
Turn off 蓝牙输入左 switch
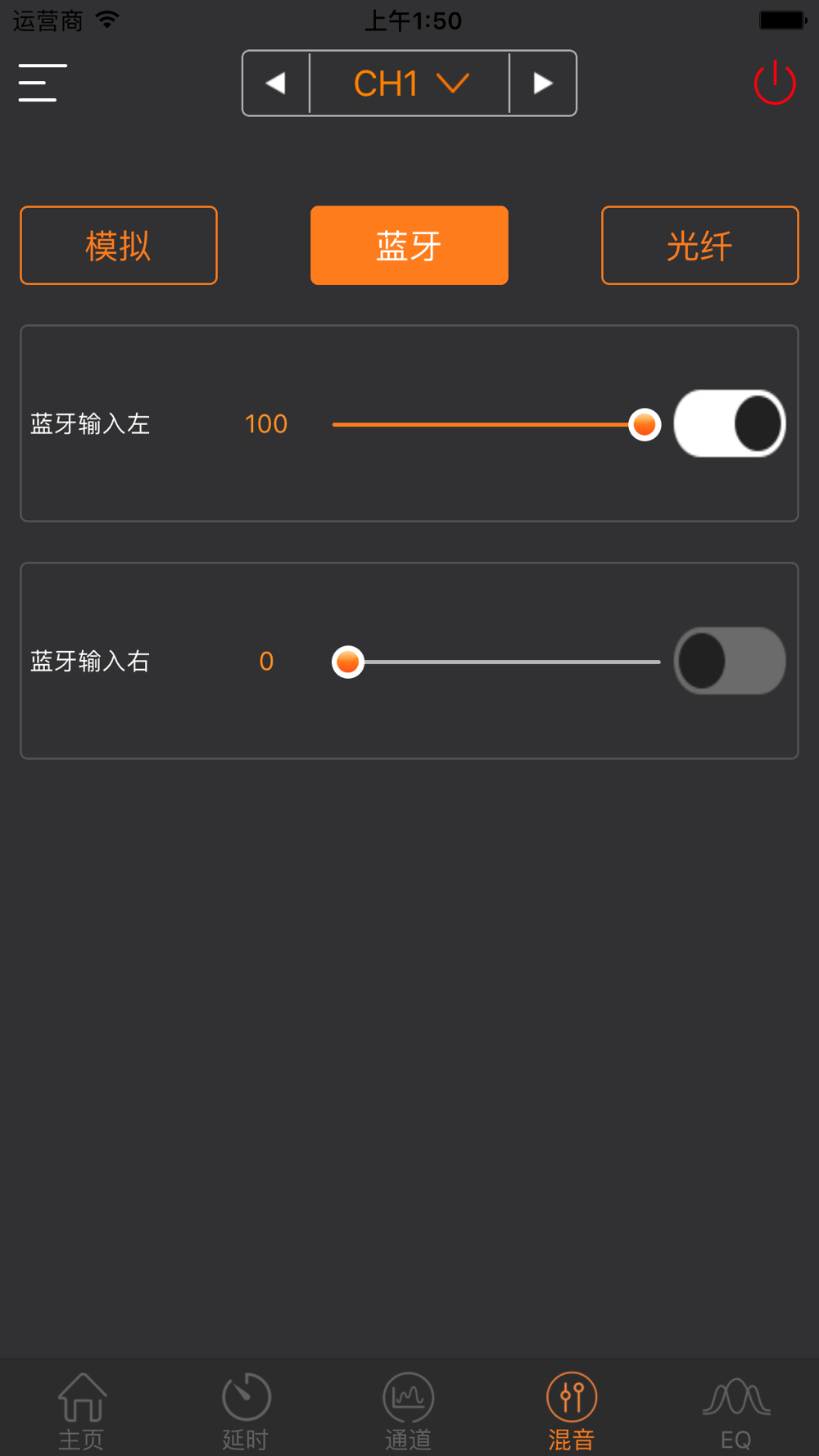(x=730, y=423)
